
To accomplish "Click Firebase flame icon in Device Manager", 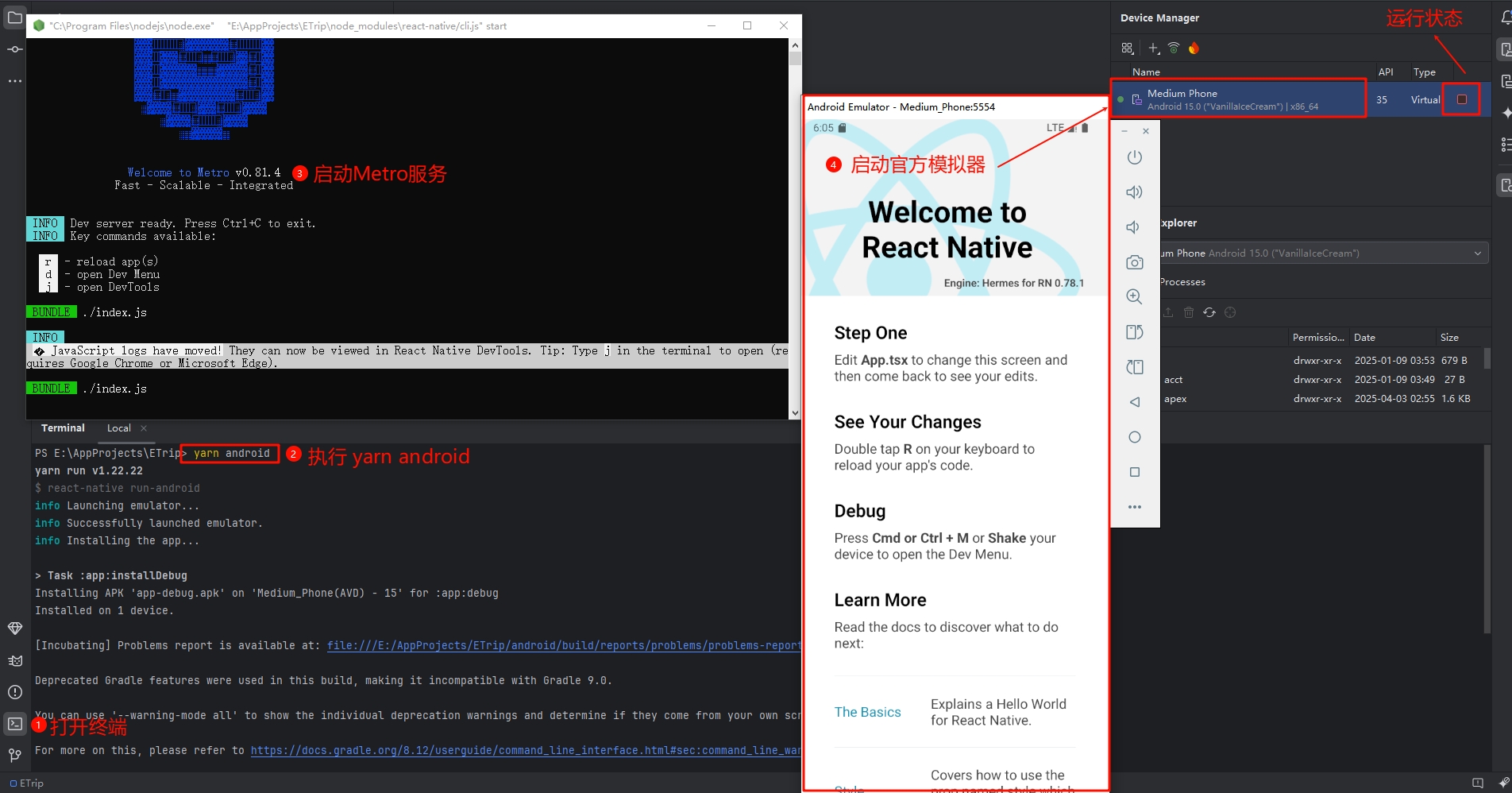I will [1194, 48].
